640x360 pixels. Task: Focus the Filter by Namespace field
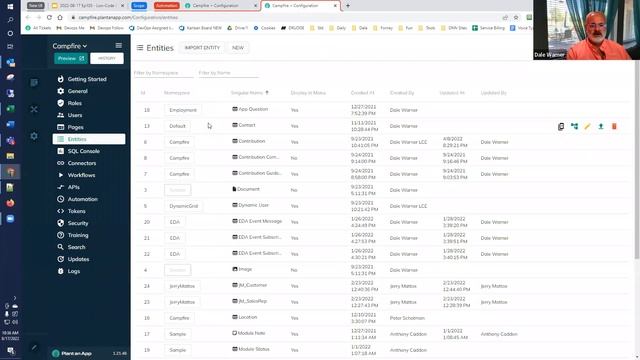point(163,73)
